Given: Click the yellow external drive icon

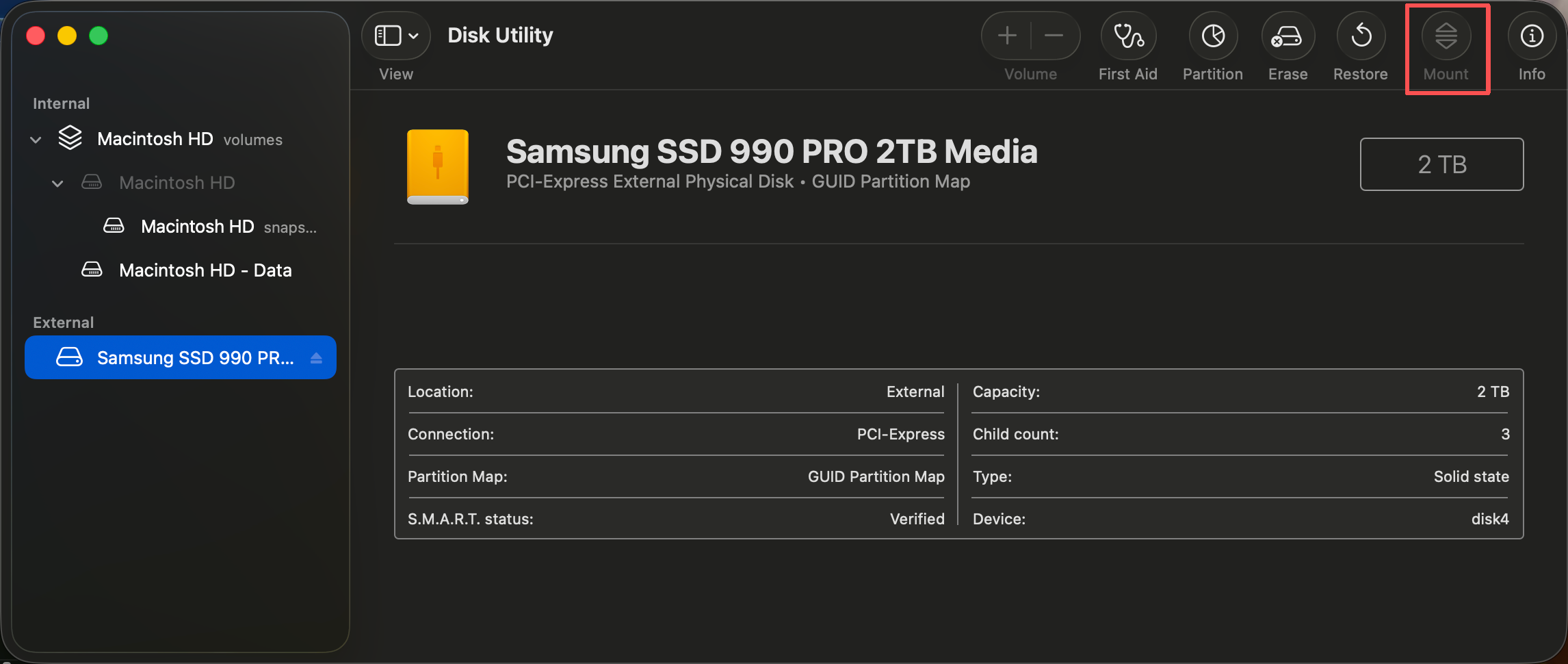Looking at the screenshot, I should click(x=438, y=167).
